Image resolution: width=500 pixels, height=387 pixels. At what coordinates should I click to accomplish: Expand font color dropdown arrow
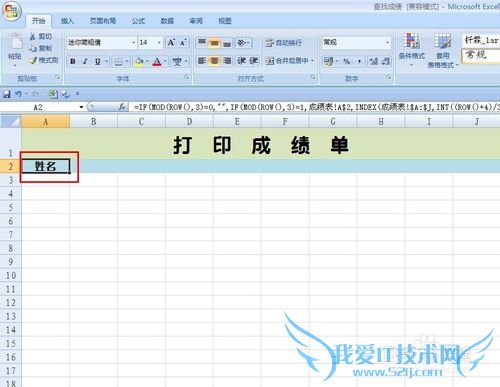point(165,62)
